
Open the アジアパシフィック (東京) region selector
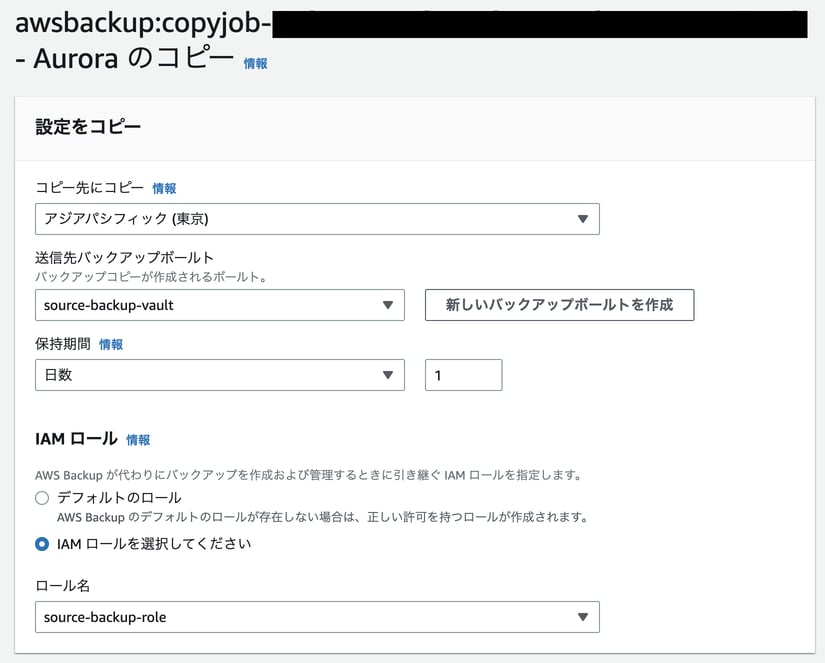[x=317, y=219]
